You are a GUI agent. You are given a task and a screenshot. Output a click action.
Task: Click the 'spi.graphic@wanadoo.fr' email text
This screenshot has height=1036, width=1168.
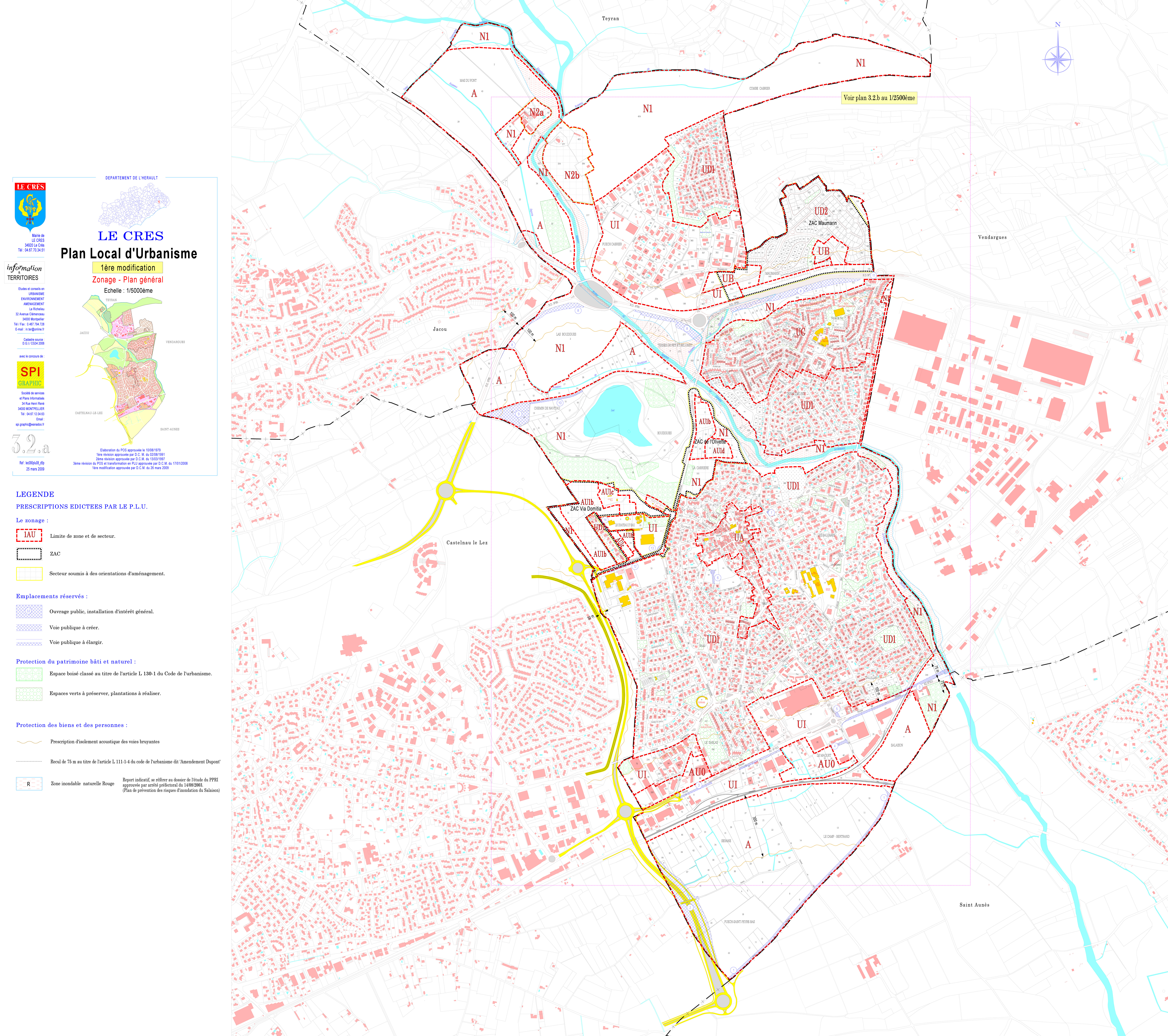(30, 425)
